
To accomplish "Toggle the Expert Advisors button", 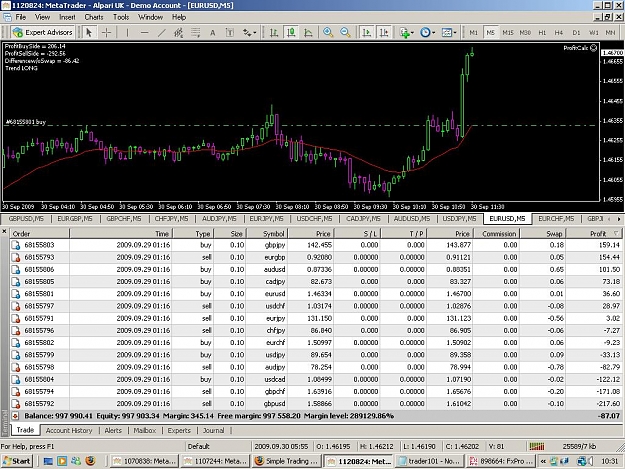I will [x=42, y=32].
